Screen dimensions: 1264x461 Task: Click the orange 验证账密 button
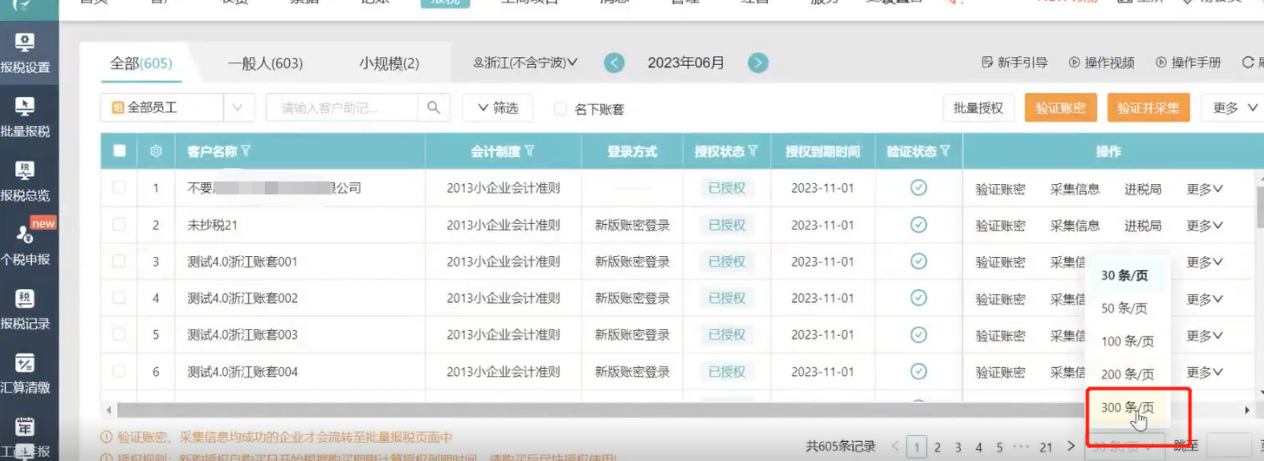point(1060,108)
